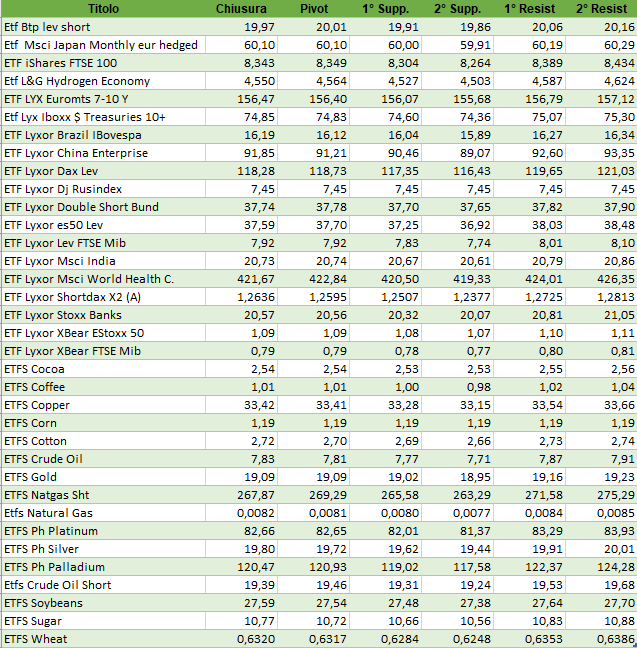Click Pivot value 8,349 for iShares FTSE 100
This screenshot has width=637, height=648.
[313, 63]
